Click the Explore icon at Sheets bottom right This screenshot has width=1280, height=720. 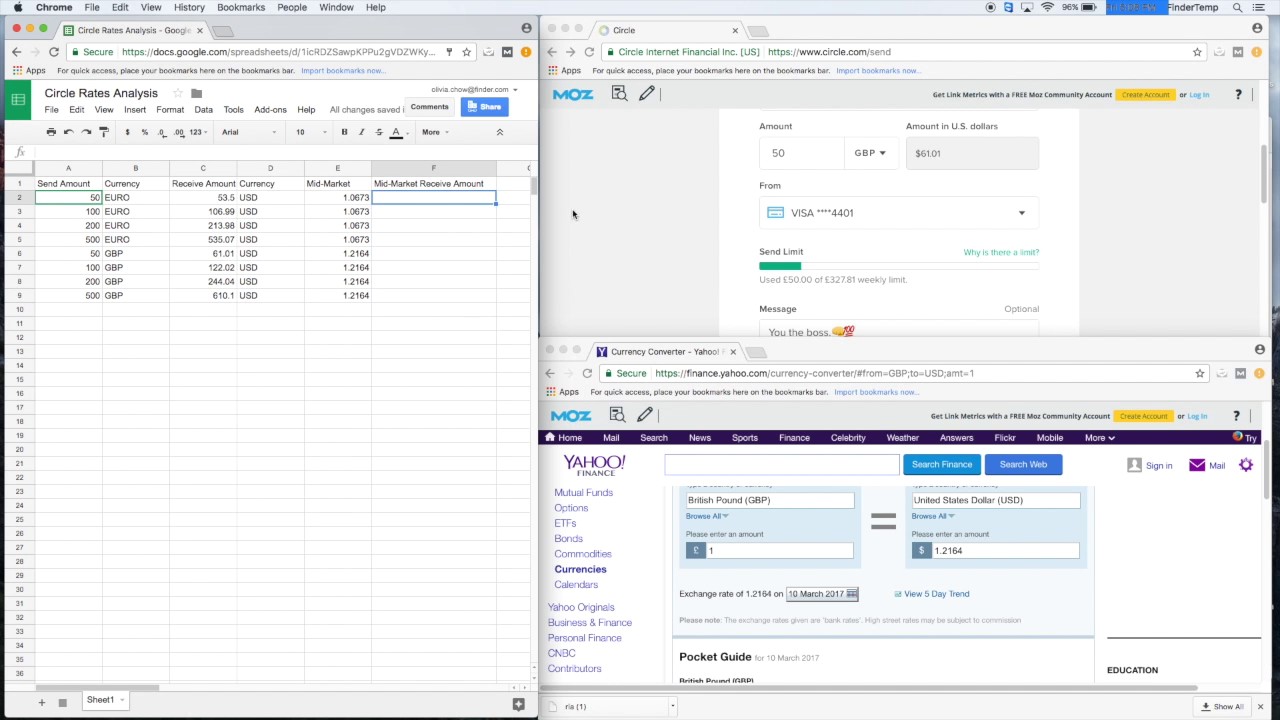(x=518, y=704)
